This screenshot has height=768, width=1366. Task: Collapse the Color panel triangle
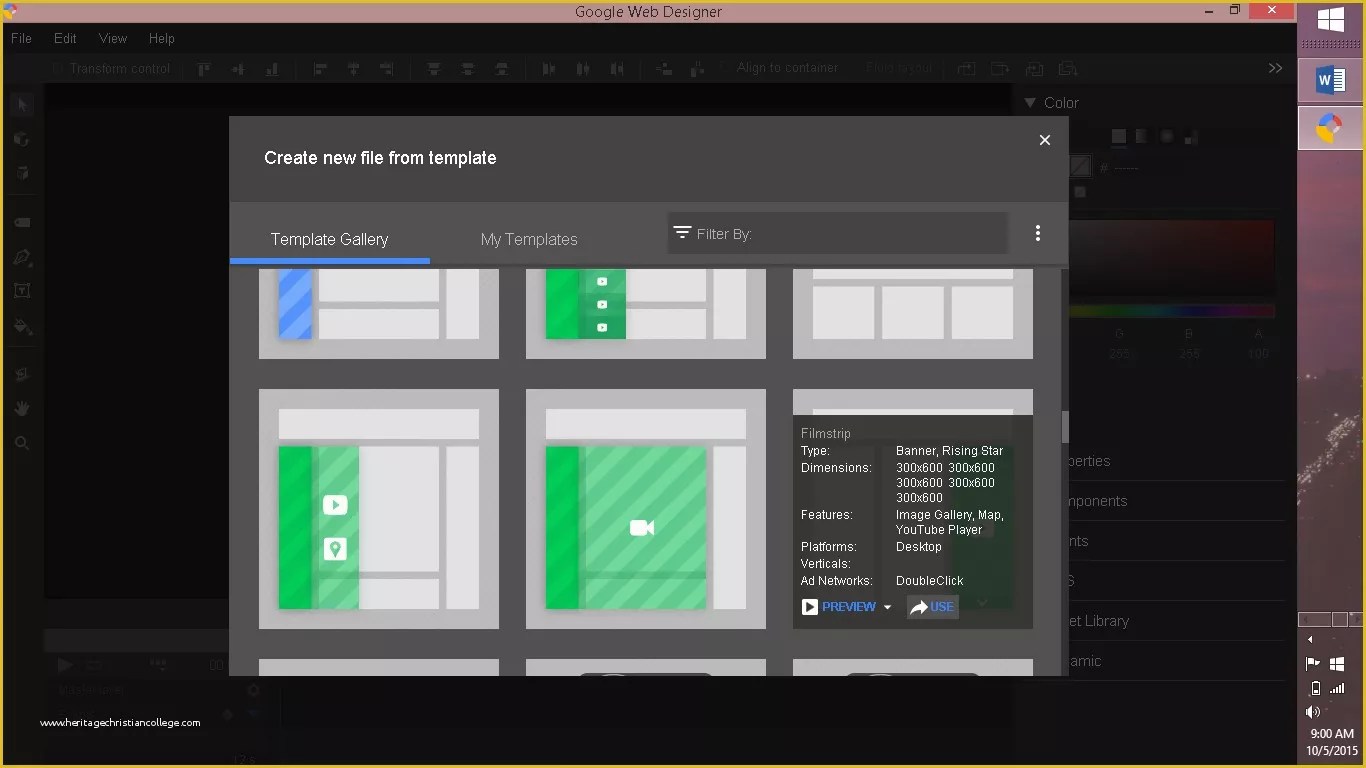coord(1030,103)
